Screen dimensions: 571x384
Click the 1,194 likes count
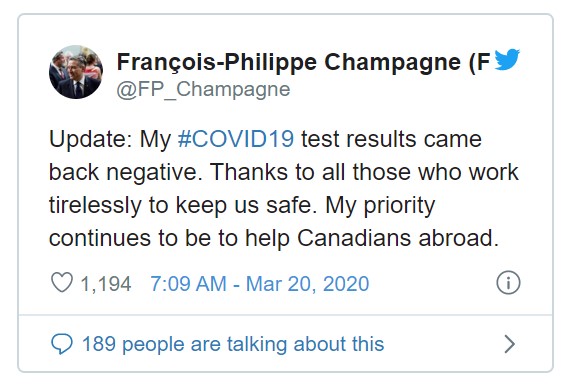click(106, 284)
